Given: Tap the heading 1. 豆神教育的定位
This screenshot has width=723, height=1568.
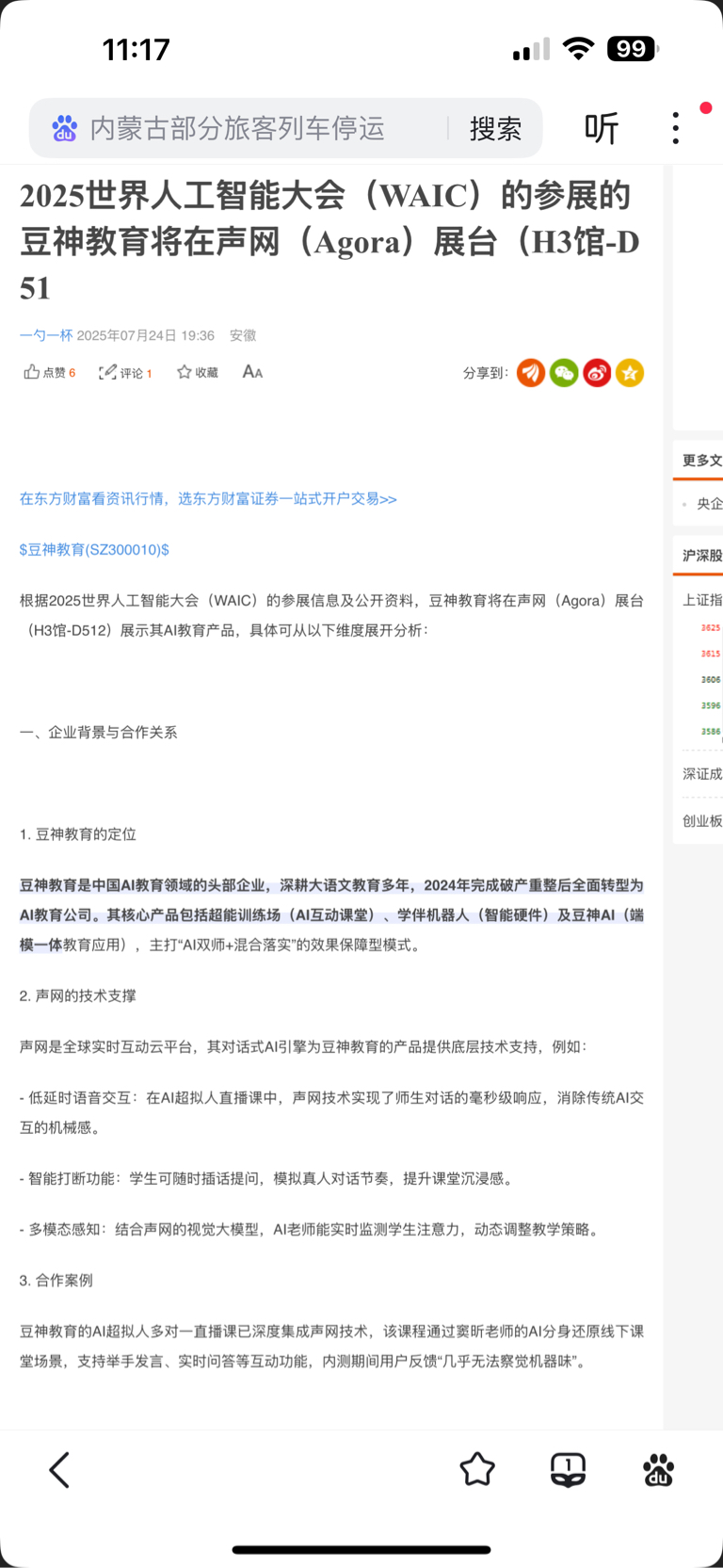Looking at the screenshot, I should coord(78,834).
